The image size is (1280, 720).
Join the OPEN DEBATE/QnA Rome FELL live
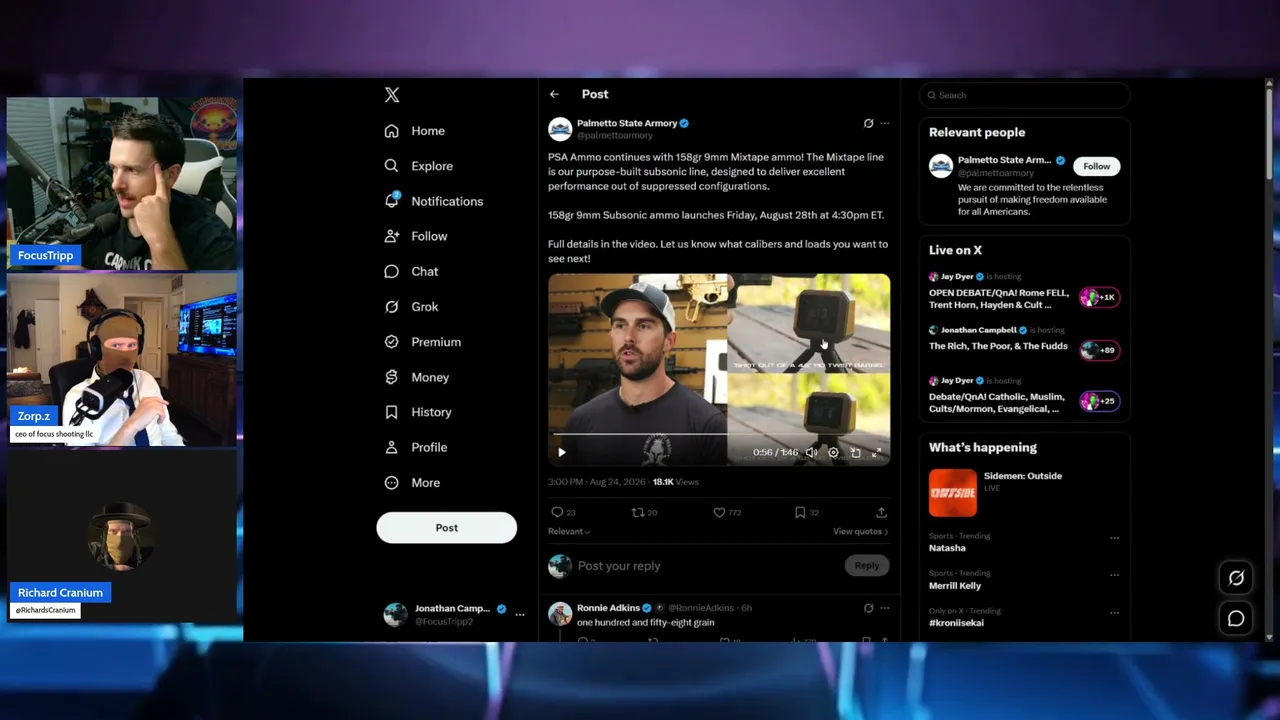[999, 299]
